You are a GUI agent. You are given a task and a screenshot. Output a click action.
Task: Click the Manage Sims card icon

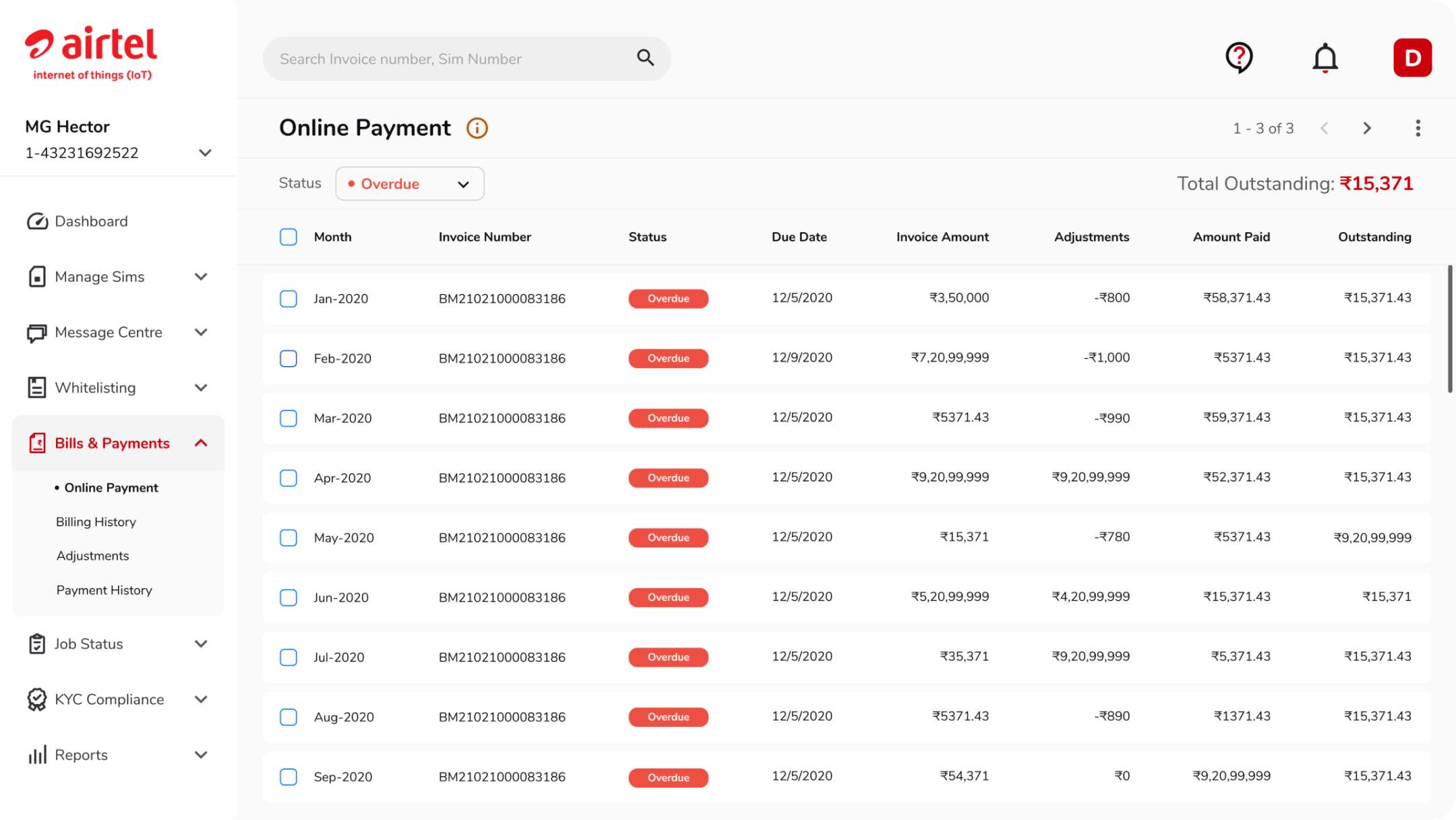click(37, 276)
